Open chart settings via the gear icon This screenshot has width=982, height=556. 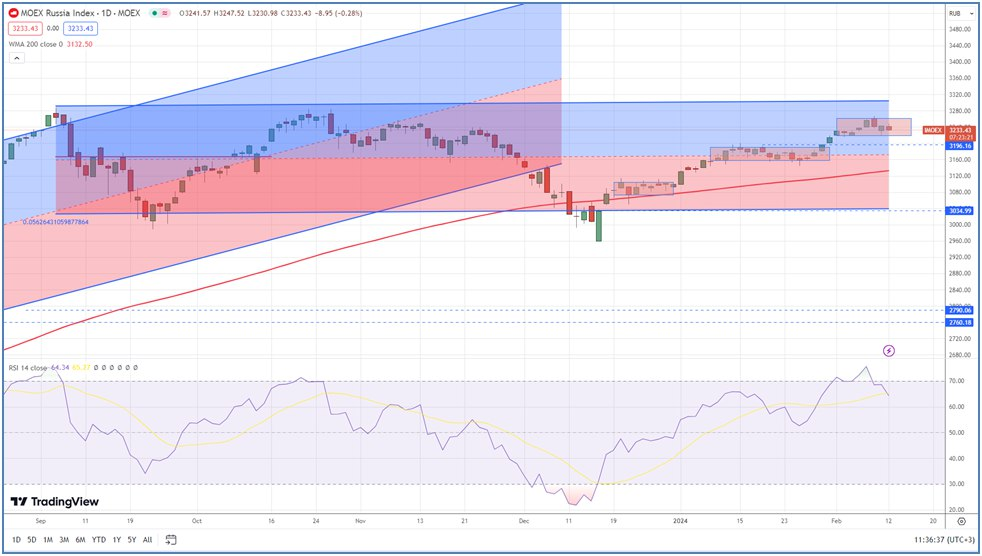962,521
